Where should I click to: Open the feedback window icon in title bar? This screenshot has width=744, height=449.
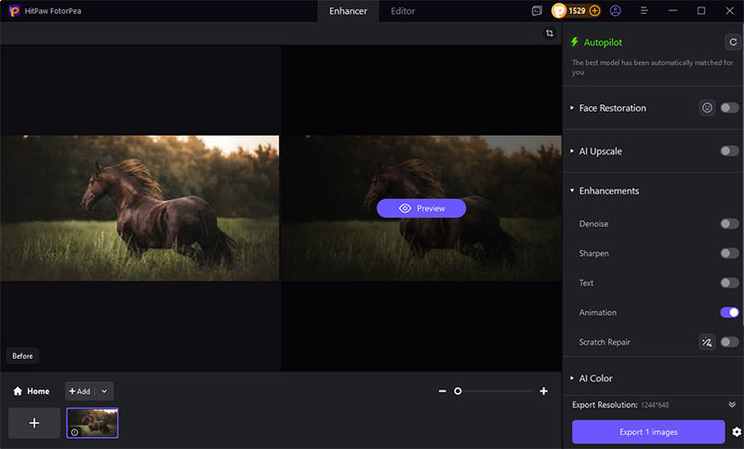point(537,10)
